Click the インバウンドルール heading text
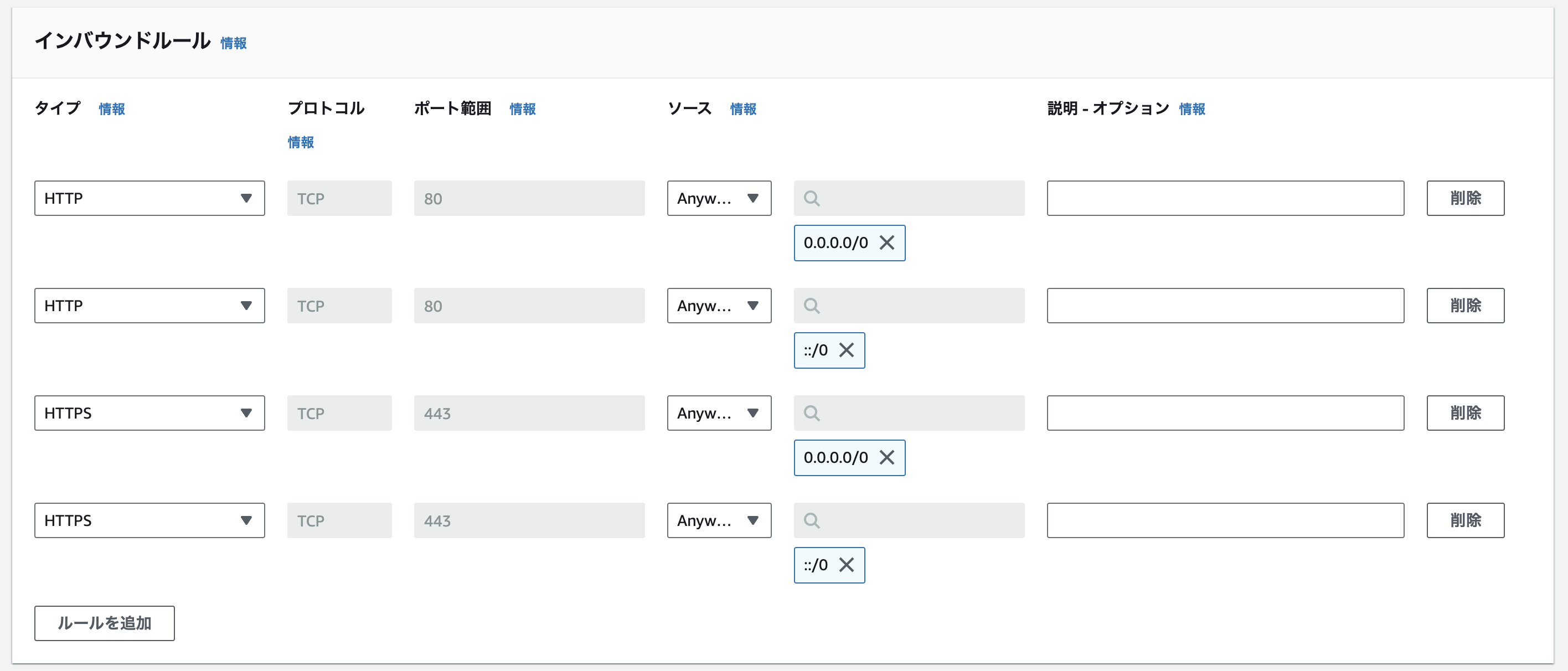Viewport: 1568px width, 671px height. 122,41
